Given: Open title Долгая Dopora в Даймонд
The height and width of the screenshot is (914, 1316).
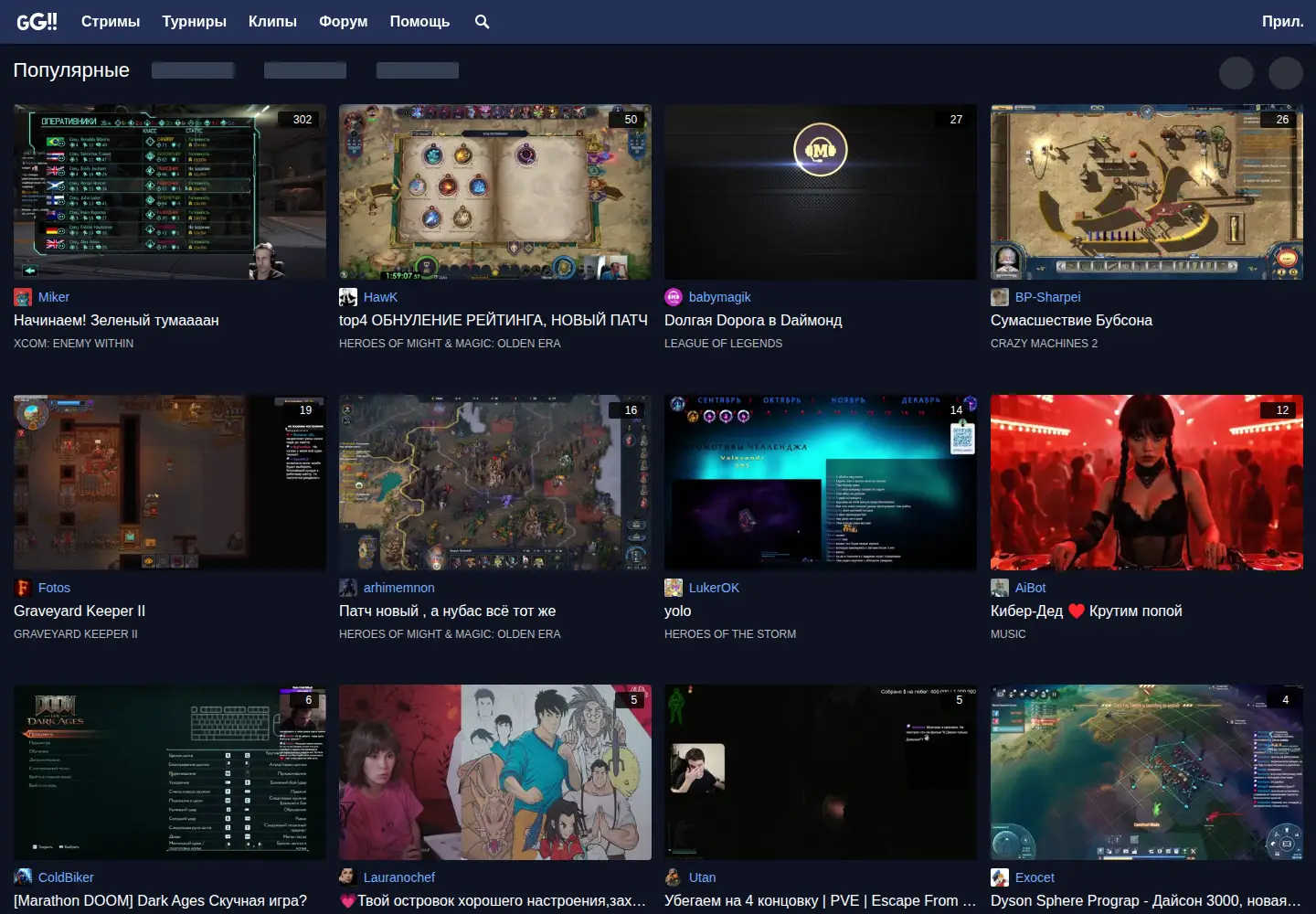Looking at the screenshot, I should tap(753, 320).
